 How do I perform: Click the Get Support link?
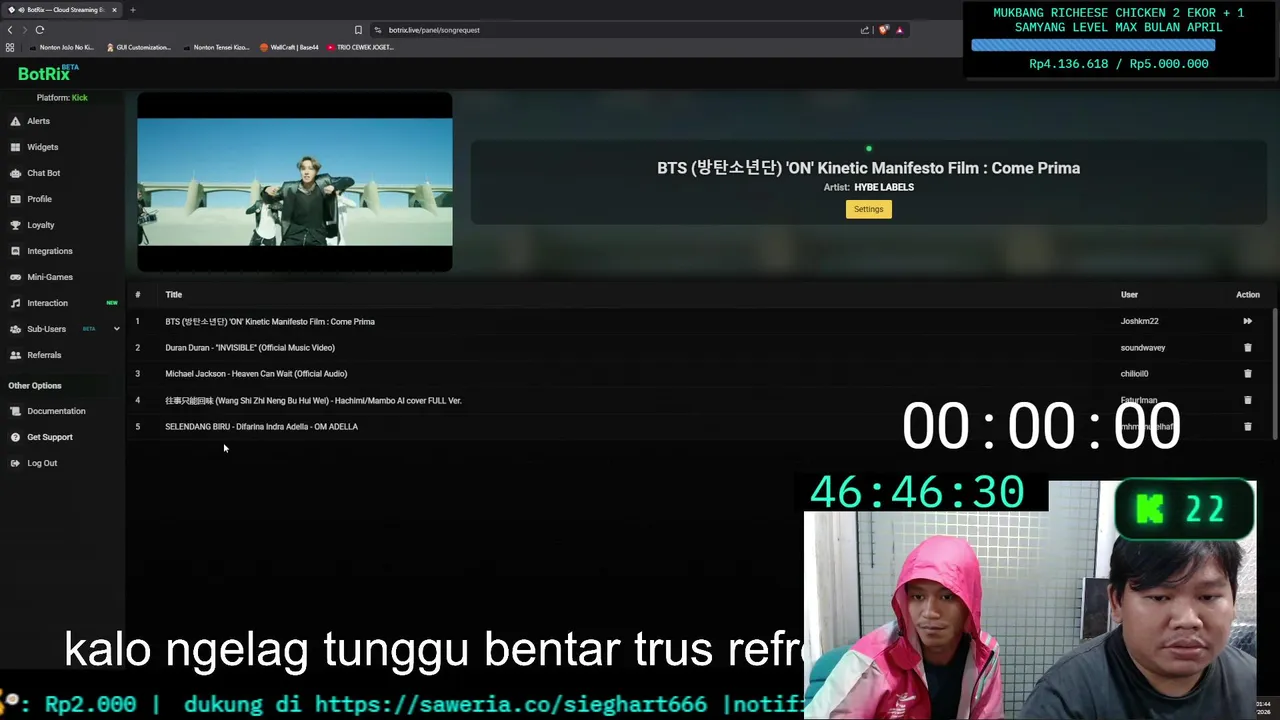[x=50, y=437]
